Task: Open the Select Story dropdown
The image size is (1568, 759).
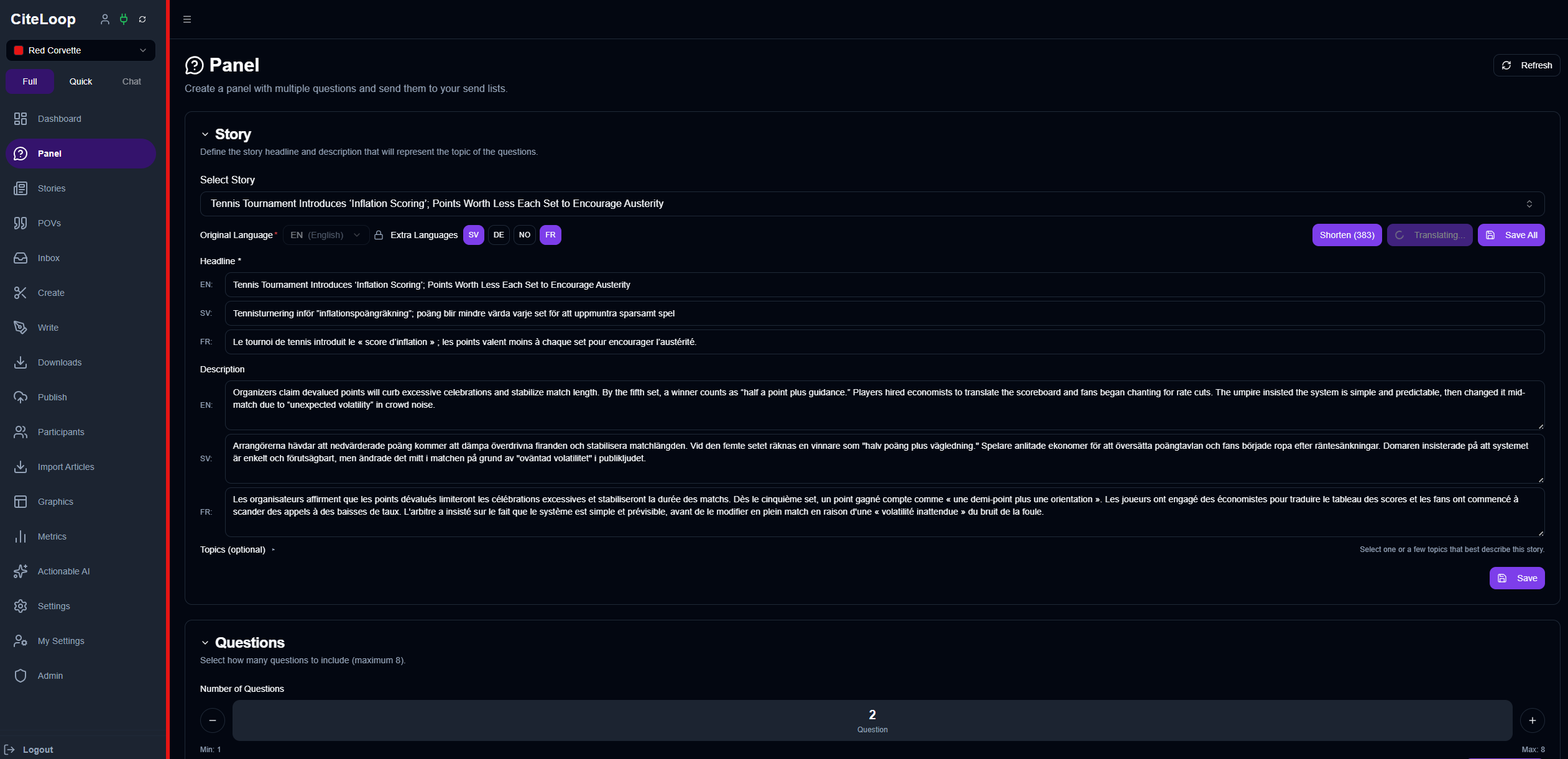Action: pyautogui.click(x=872, y=204)
